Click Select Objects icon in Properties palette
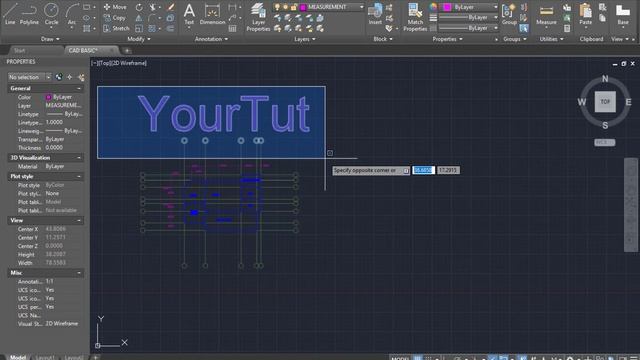Image resolution: width=640 pixels, height=360 pixels. (x=70, y=77)
